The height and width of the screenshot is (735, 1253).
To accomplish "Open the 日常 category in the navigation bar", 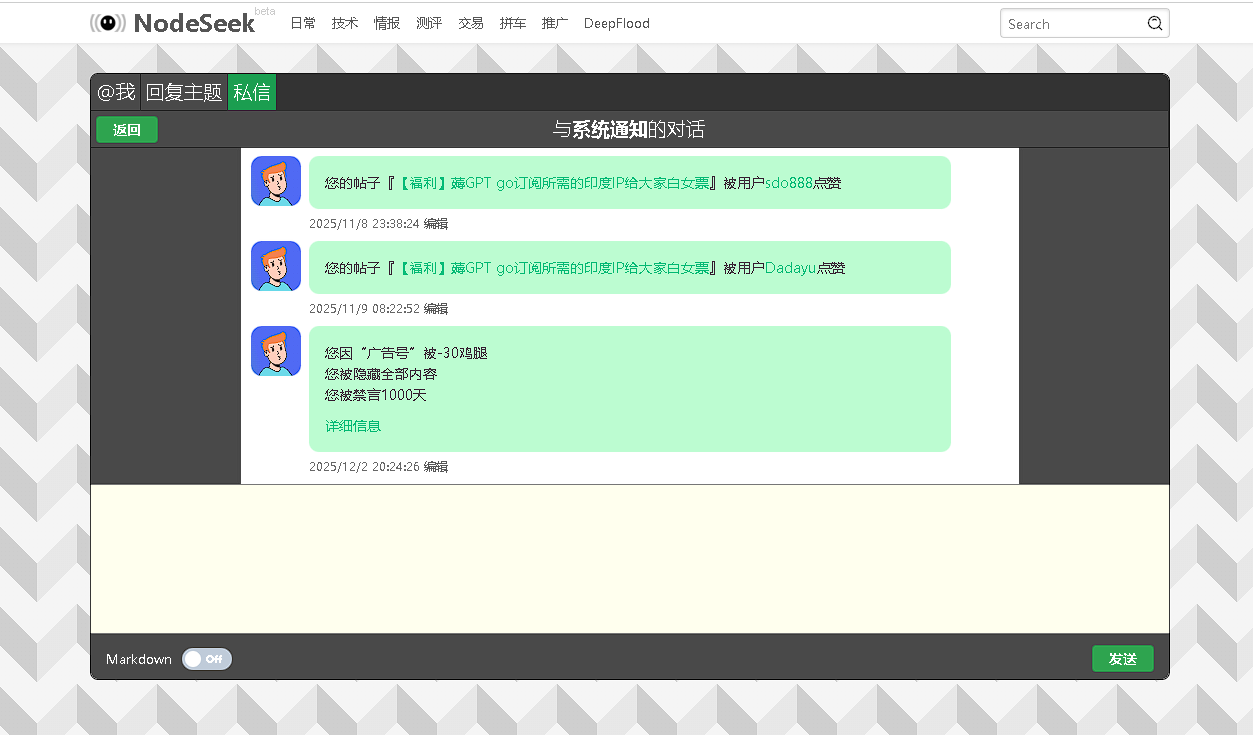I will pos(303,23).
